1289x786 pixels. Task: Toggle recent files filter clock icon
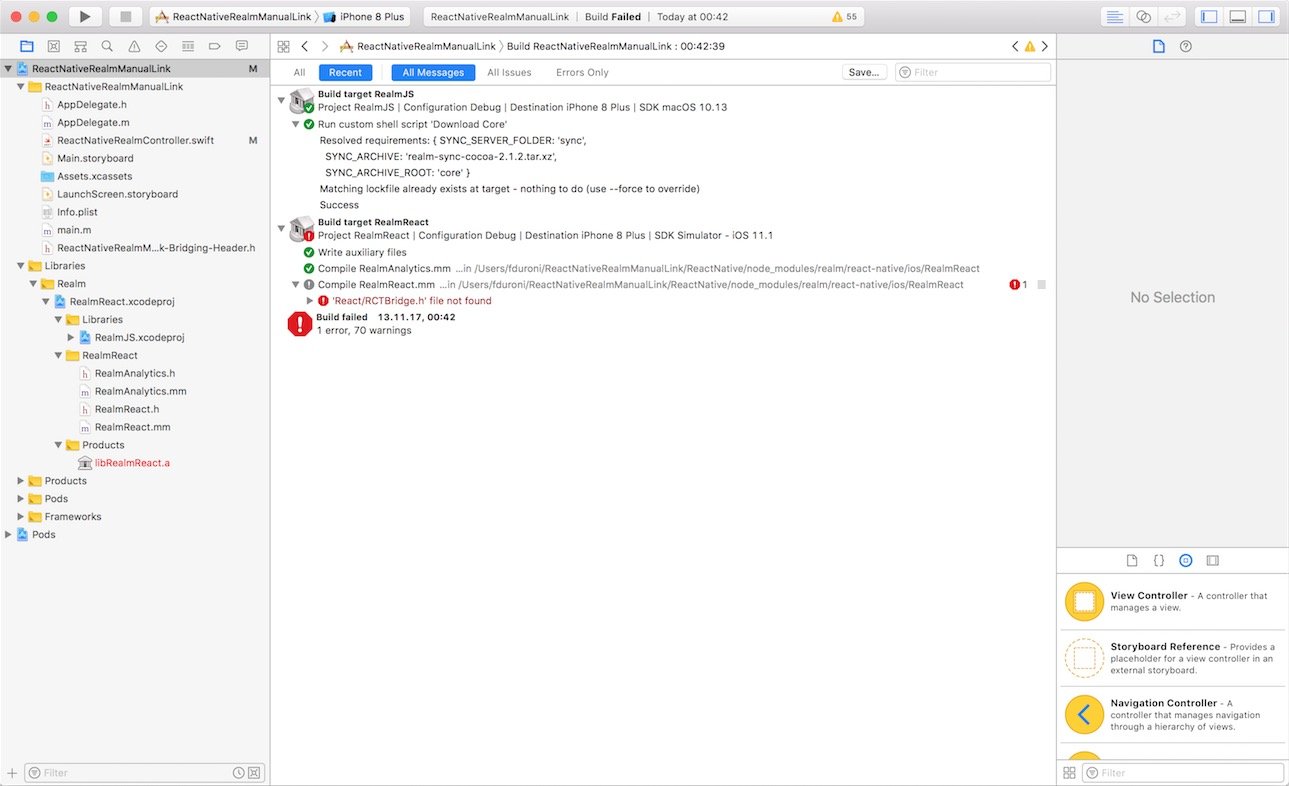(x=238, y=773)
